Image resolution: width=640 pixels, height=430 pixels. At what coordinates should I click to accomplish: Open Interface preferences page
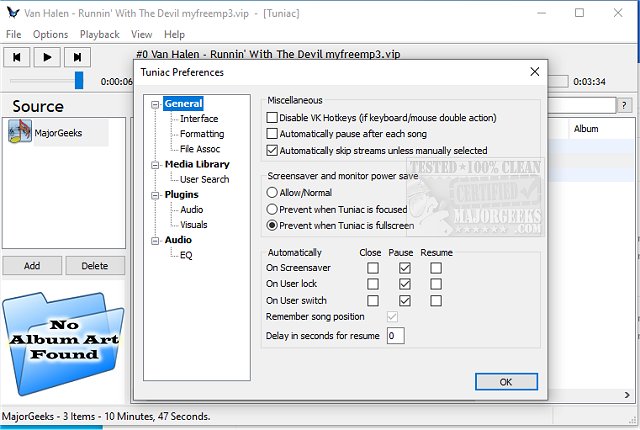click(199, 119)
